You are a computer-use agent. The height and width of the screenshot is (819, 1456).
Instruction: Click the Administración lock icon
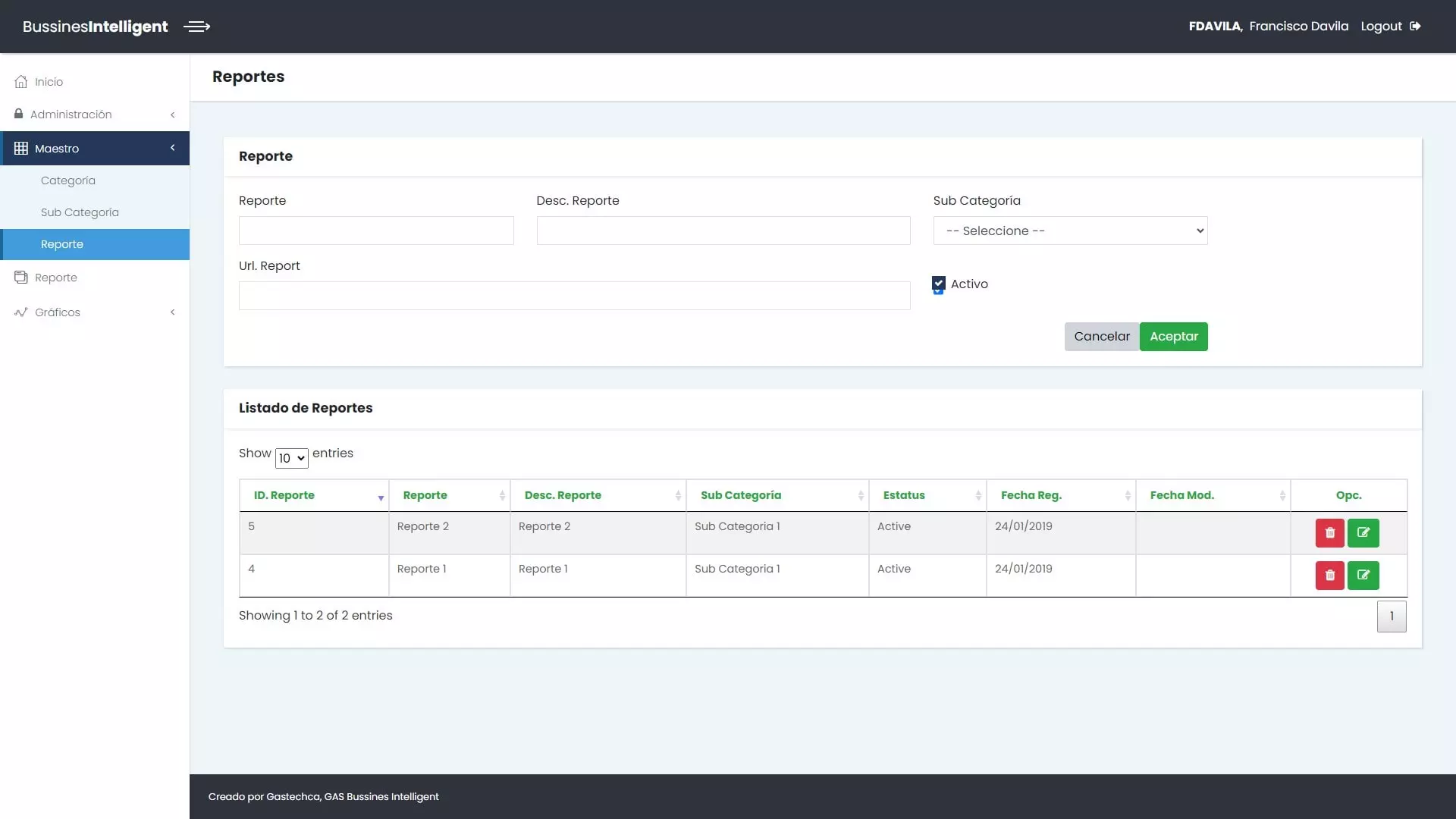click(18, 114)
